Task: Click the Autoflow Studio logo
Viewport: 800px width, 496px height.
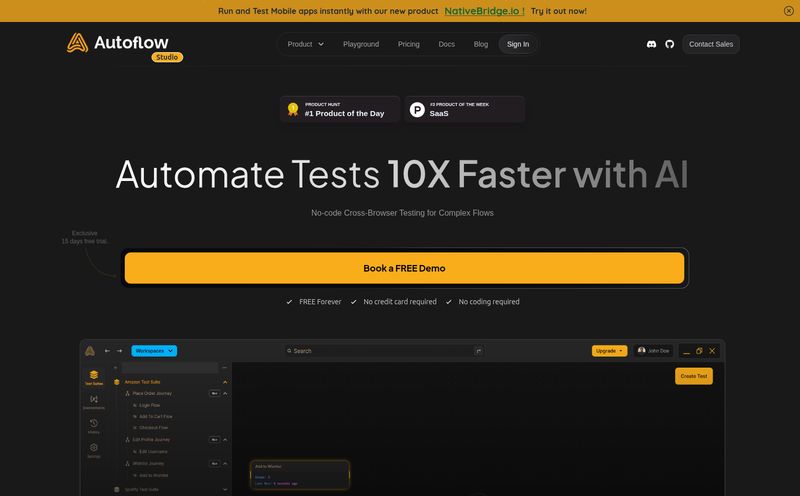Action: tap(124, 47)
